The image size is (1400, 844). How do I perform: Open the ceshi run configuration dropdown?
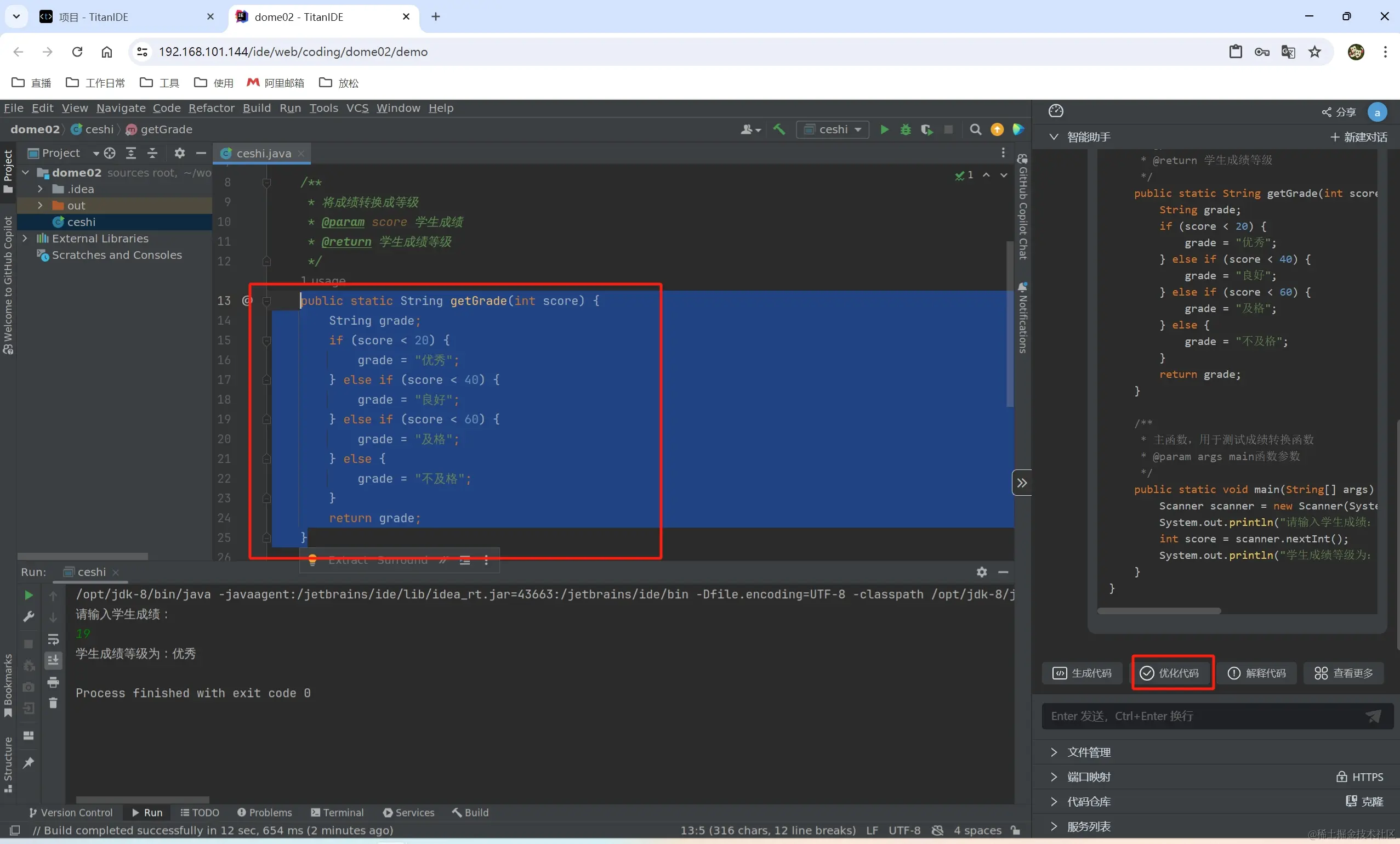click(833, 129)
